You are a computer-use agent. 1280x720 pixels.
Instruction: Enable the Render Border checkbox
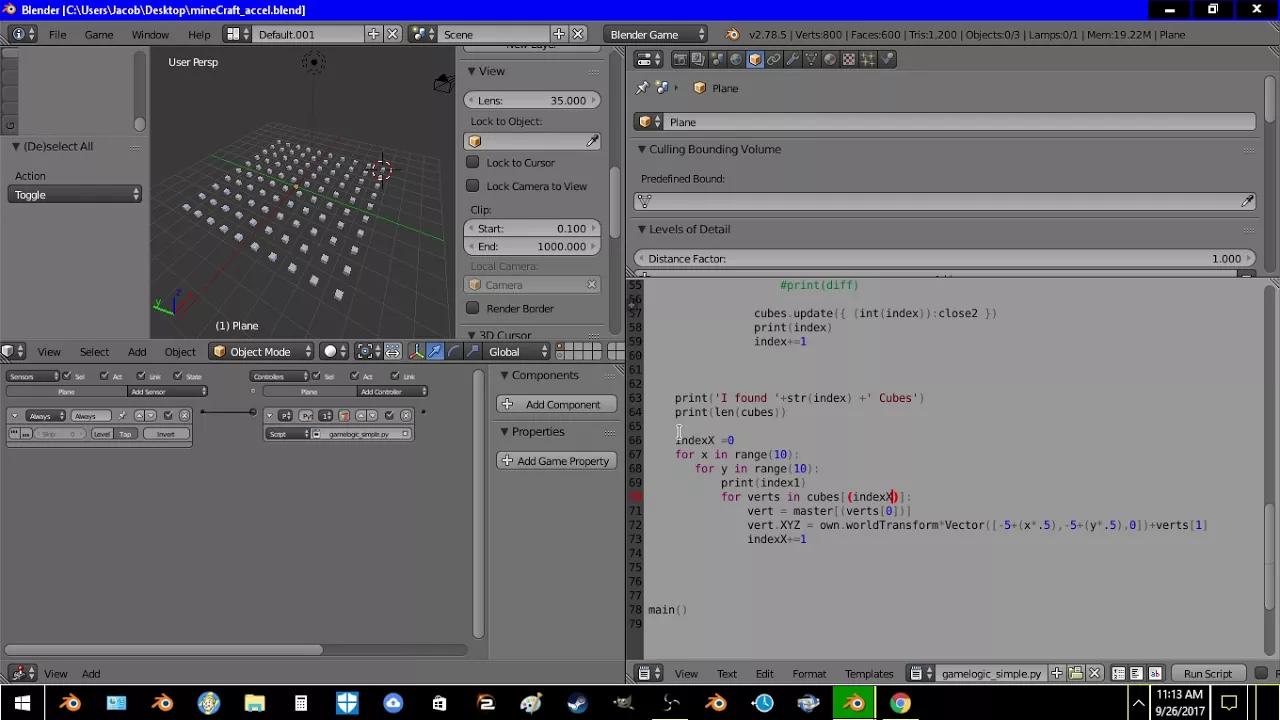473,308
